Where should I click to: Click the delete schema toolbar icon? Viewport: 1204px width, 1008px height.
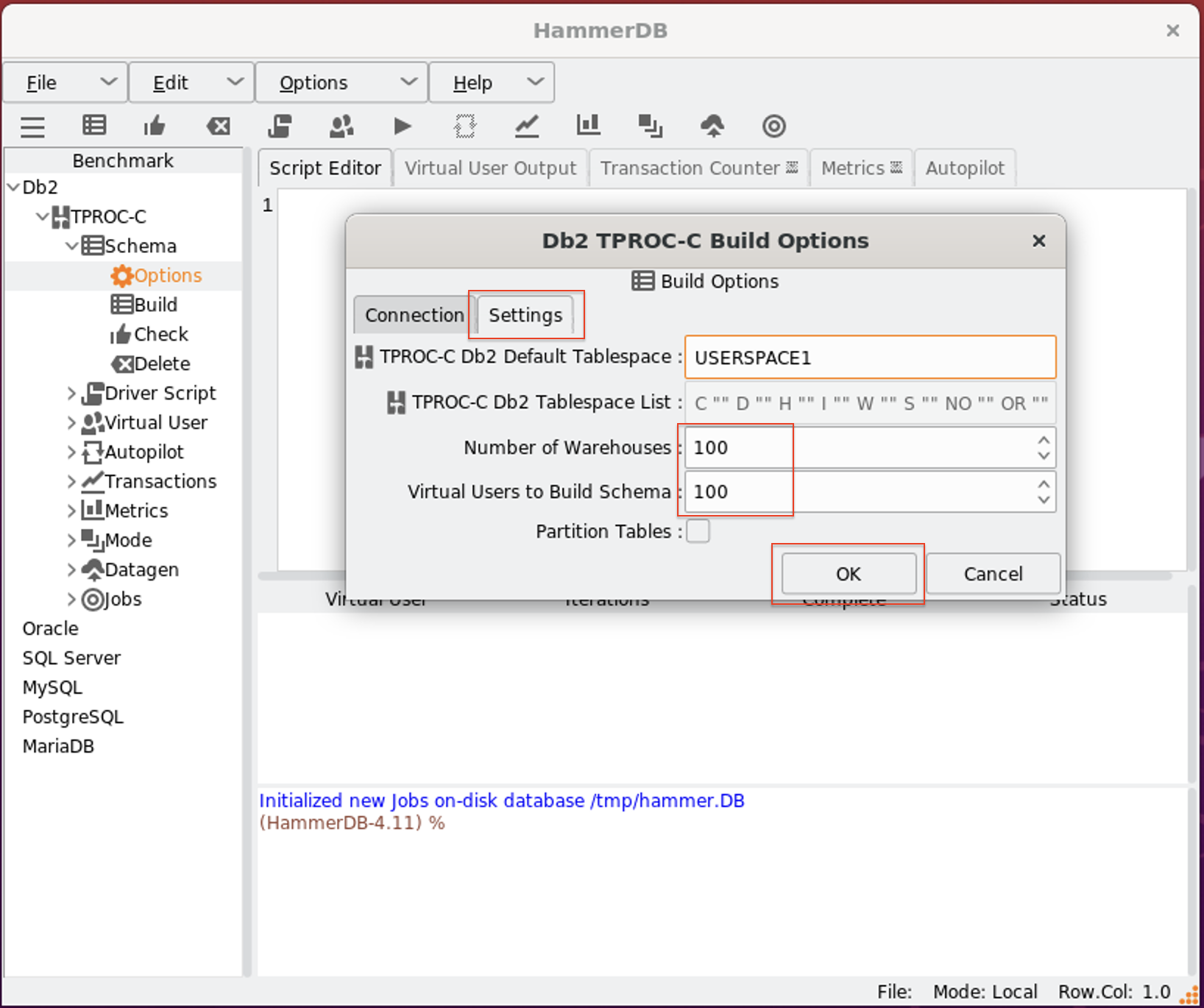[x=218, y=127]
